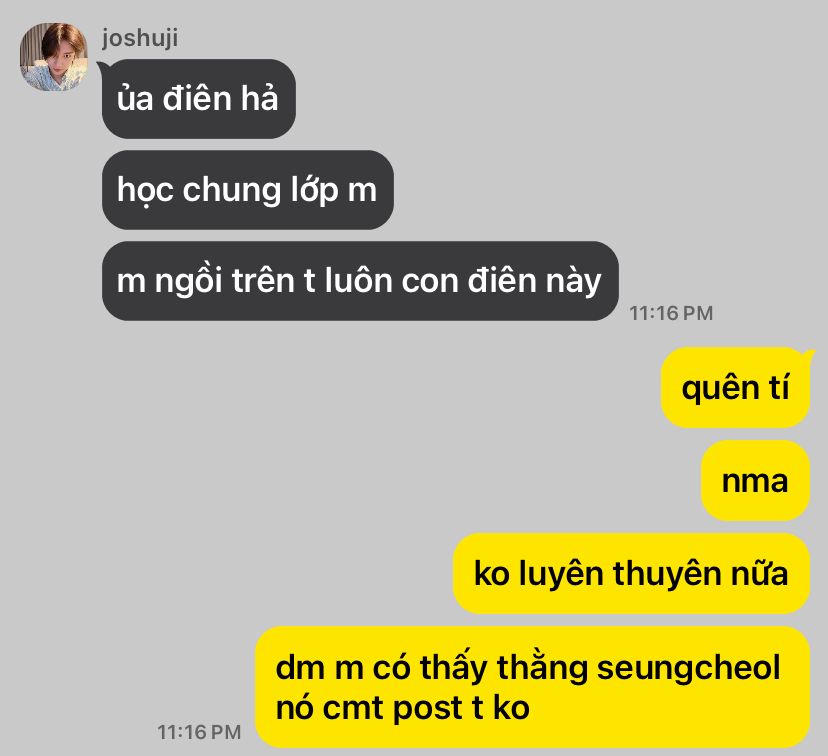Click the word "quên" in the yellow bubble
The height and width of the screenshot is (756, 828).
point(720,388)
